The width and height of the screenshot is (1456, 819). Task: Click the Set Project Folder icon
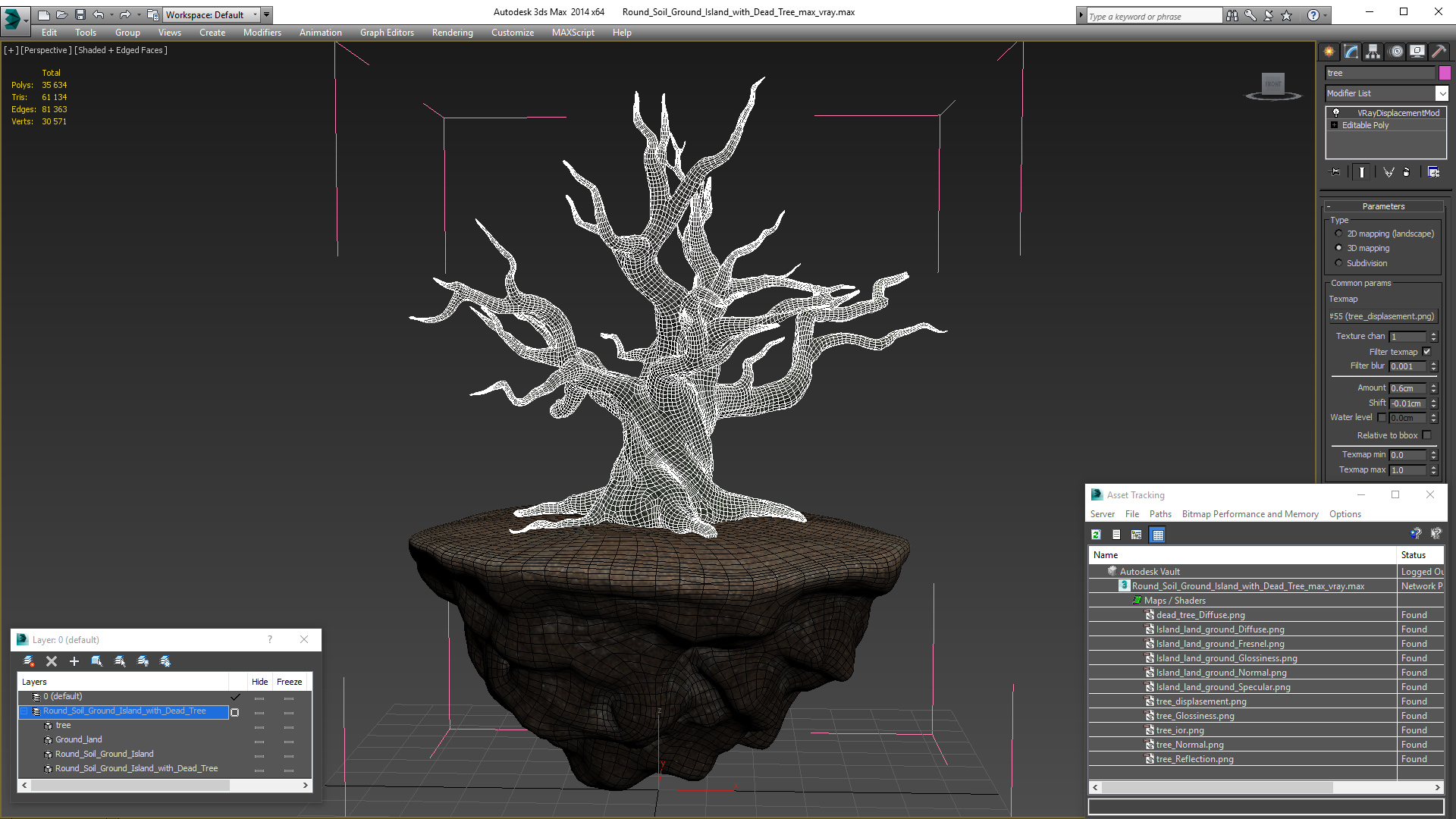(153, 14)
